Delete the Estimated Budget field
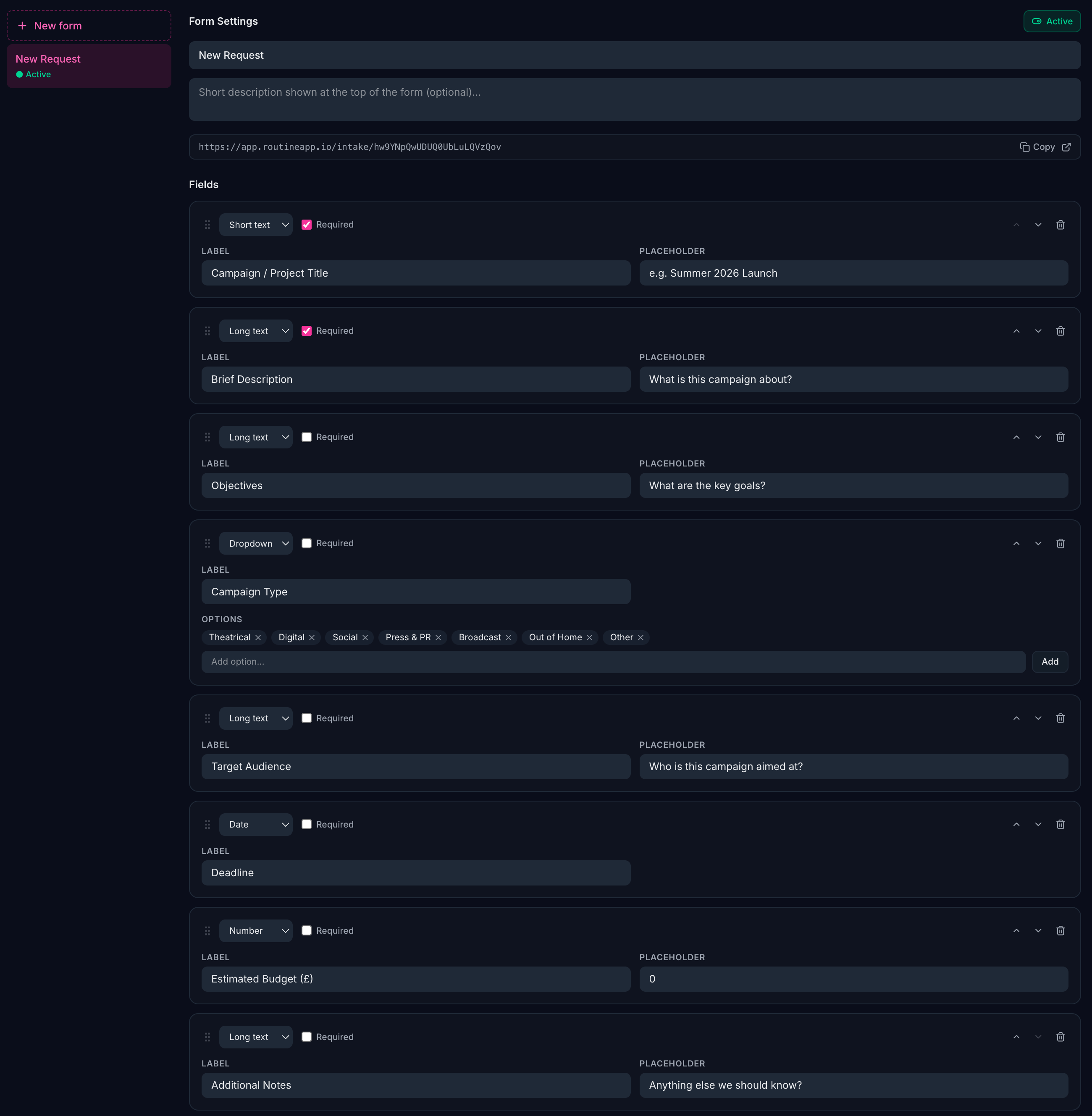 [1060, 930]
